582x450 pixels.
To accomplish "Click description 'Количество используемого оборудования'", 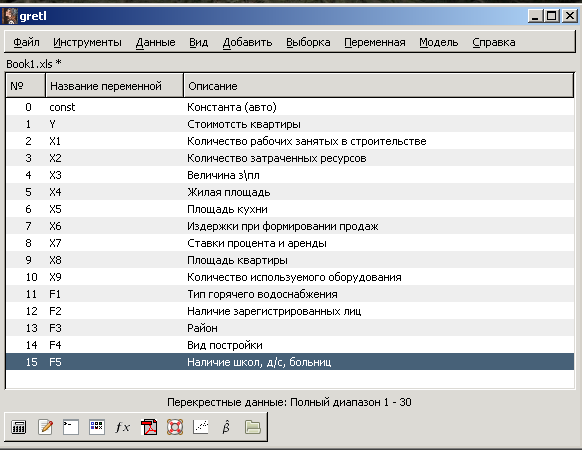I will point(294,277).
